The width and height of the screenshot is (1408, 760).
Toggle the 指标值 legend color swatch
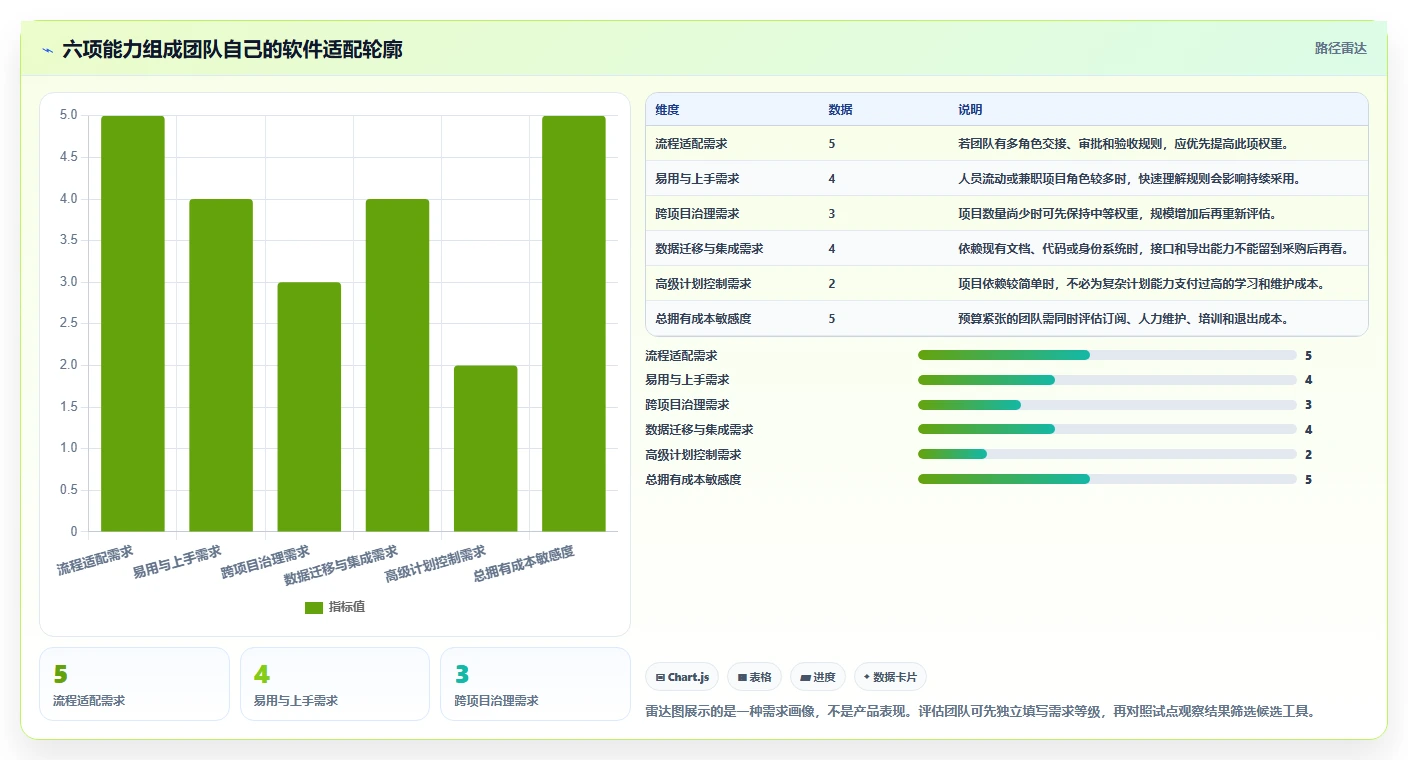coord(314,607)
